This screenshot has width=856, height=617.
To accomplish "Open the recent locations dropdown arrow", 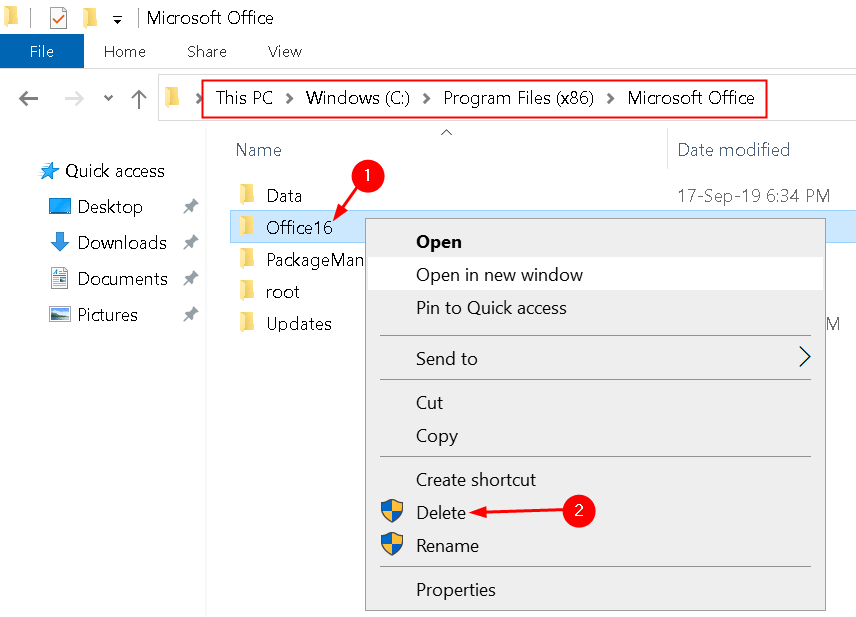I will (108, 99).
